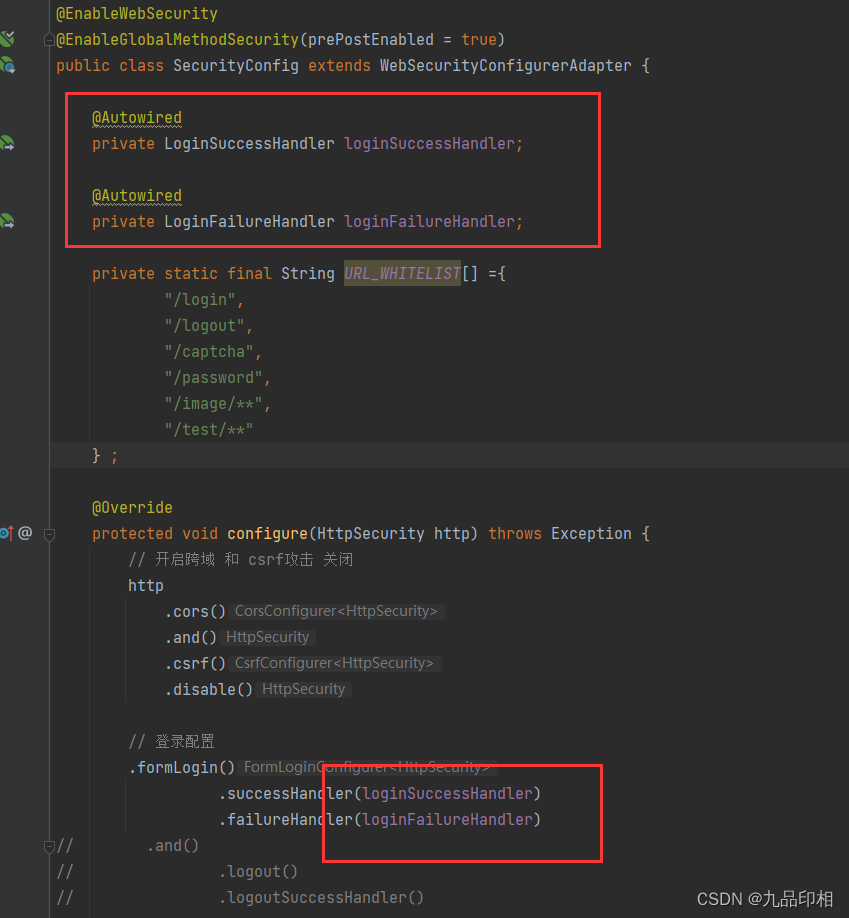Collapse the class annotation fold marker at @EnableGlobalMethodSecurity

(x=49, y=40)
